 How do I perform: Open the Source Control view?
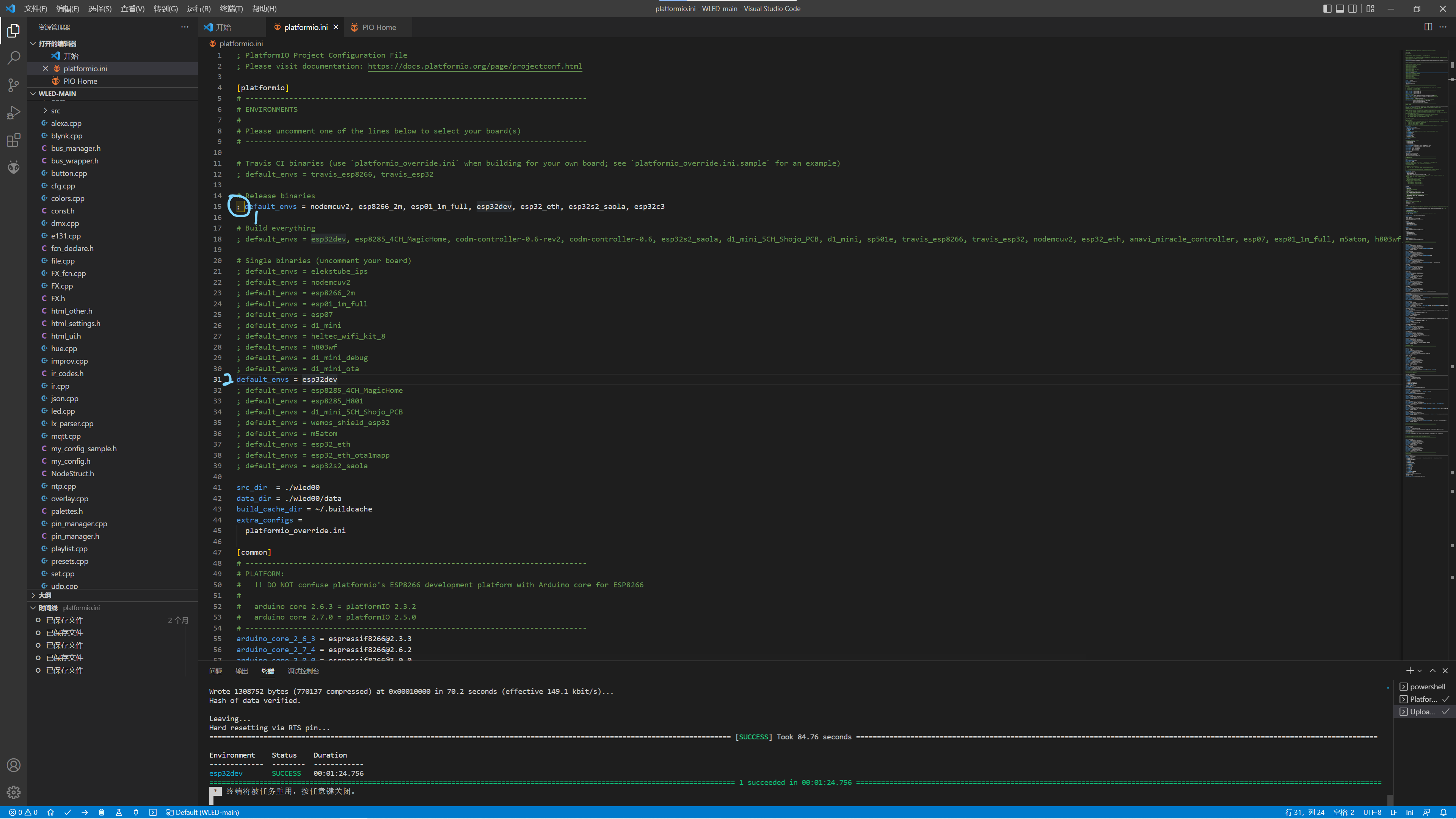(14, 85)
